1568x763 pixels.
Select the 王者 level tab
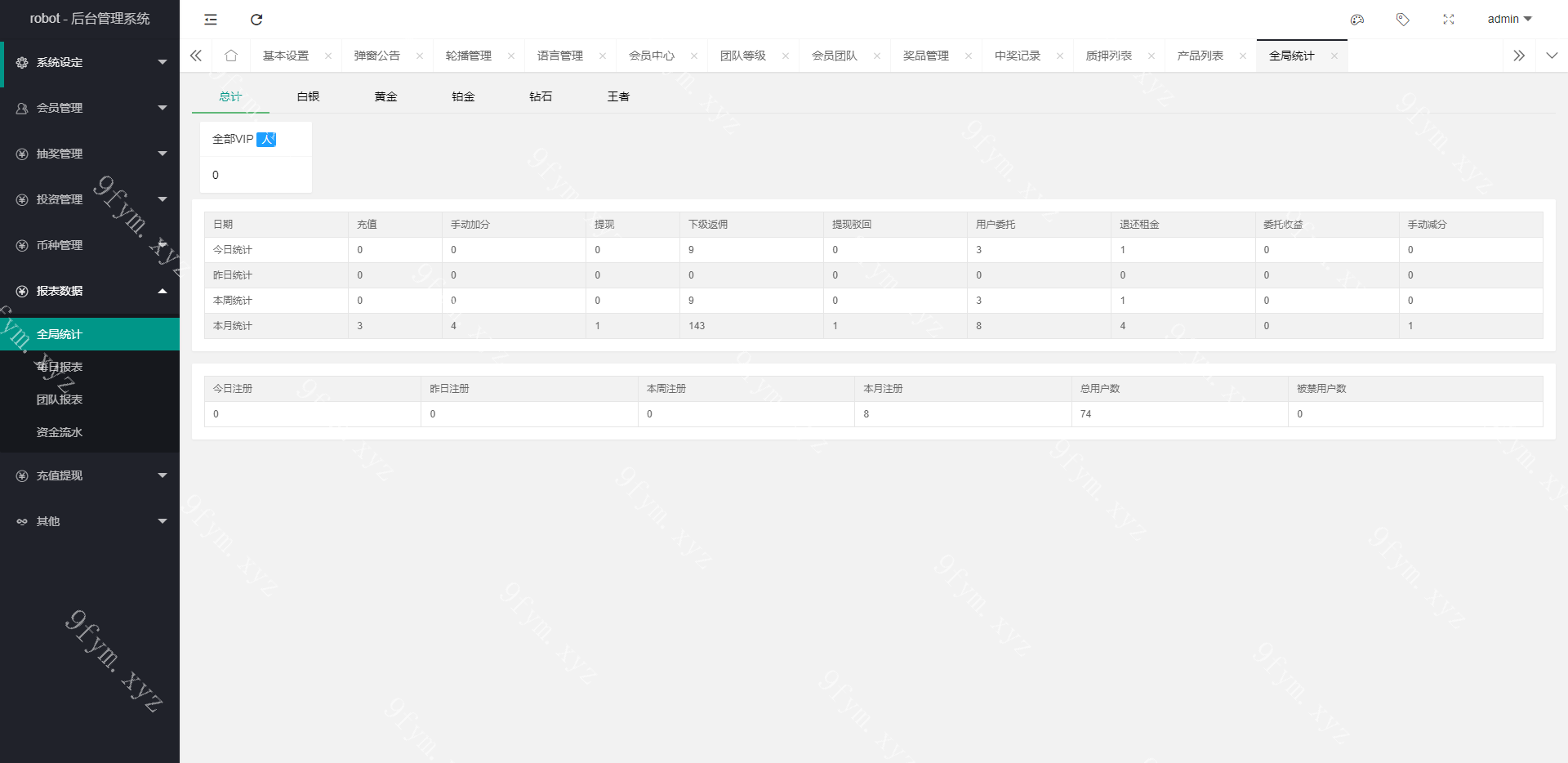coord(618,96)
